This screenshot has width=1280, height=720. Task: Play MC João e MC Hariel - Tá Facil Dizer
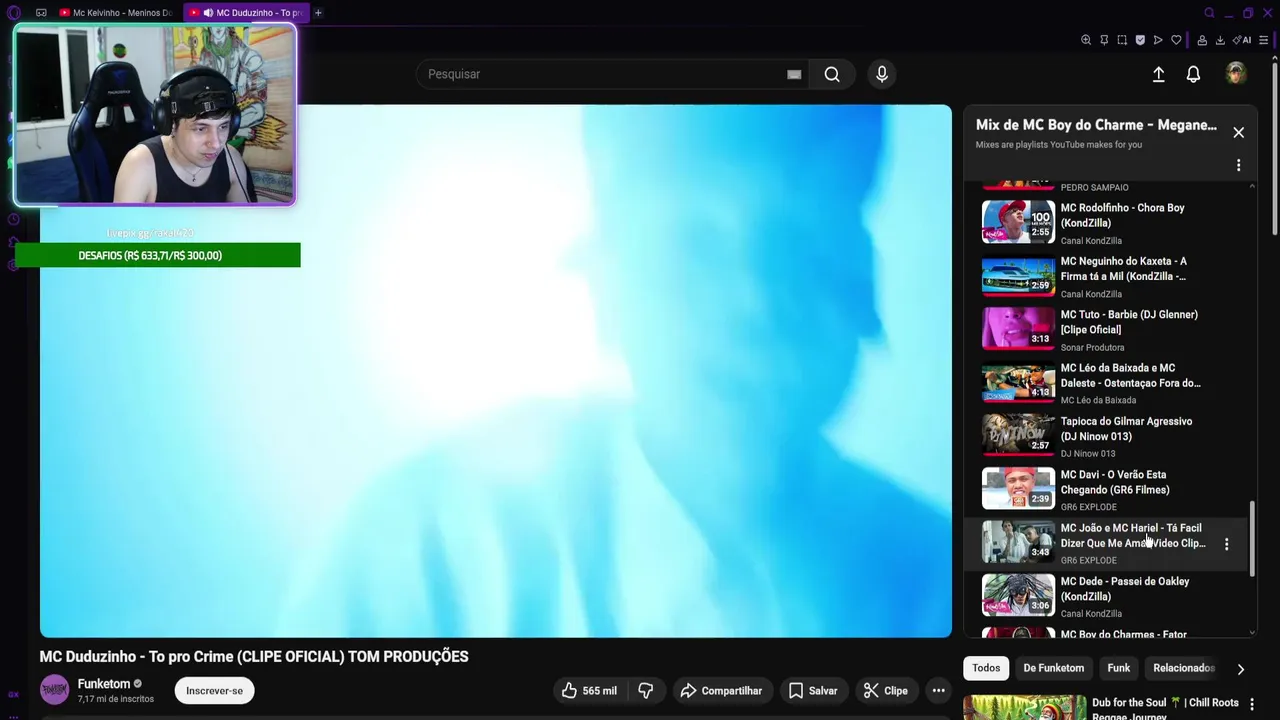(1132, 535)
